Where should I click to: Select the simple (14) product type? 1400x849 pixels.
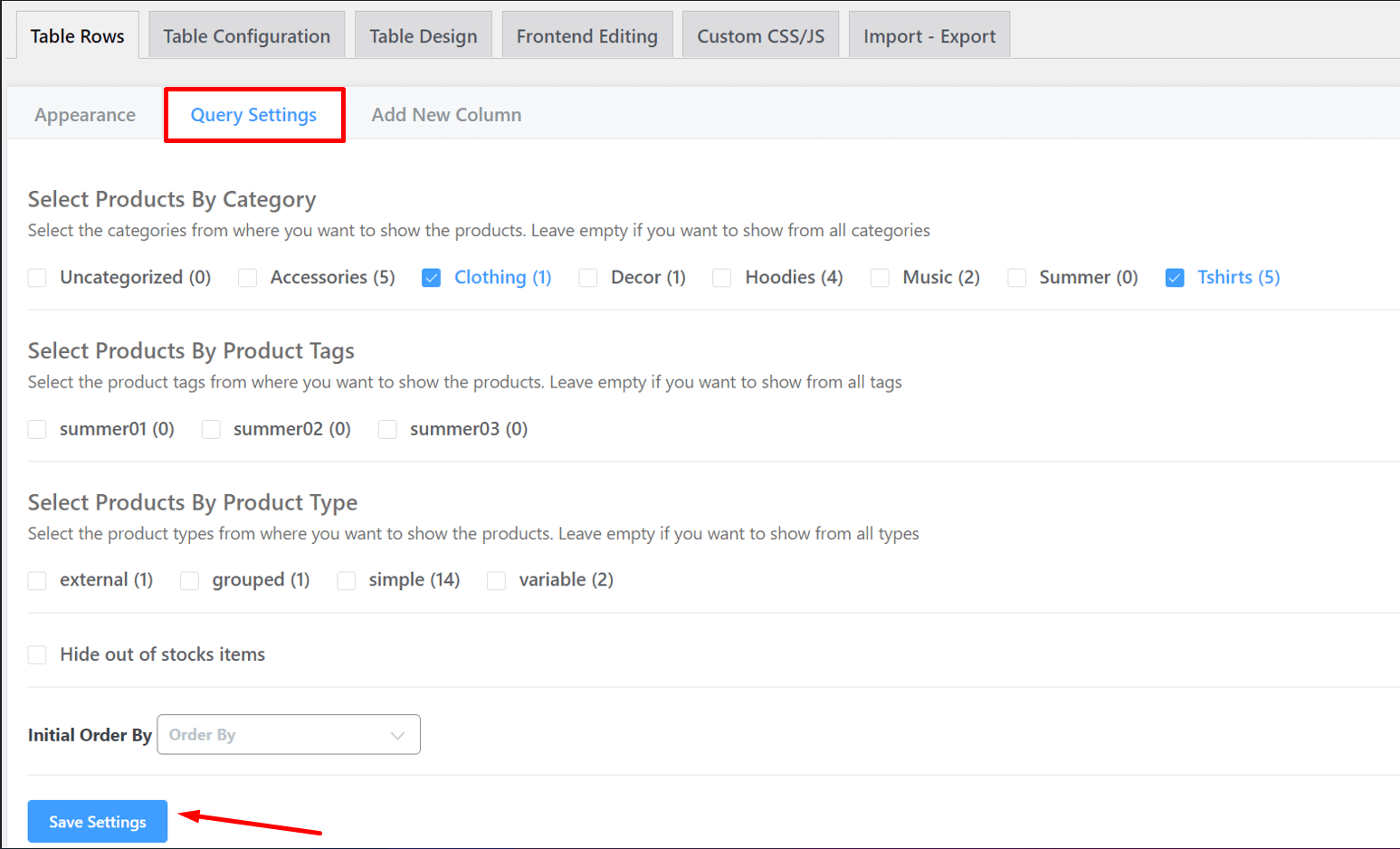pos(346,580)
